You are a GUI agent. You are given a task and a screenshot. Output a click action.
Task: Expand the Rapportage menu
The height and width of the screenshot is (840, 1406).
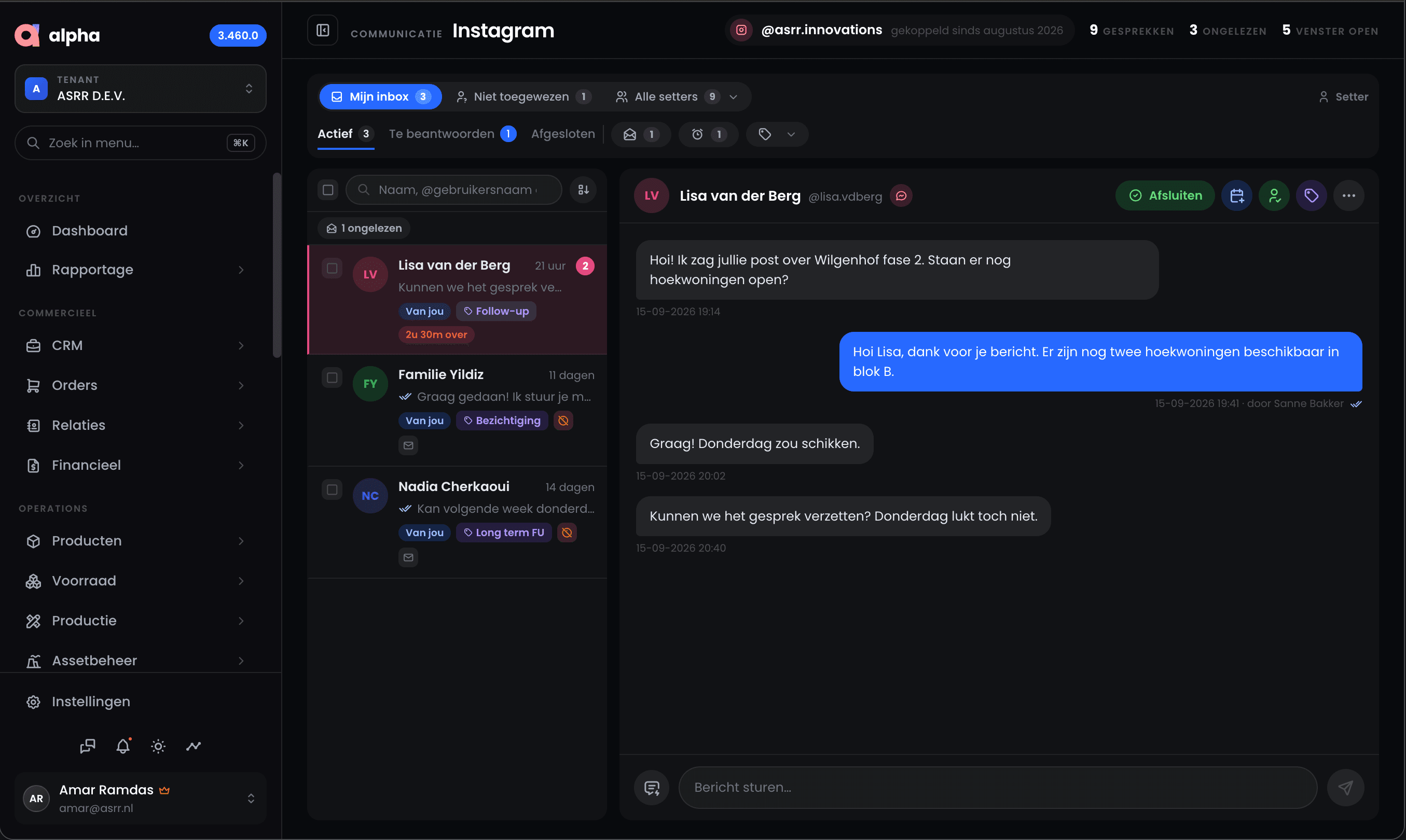click(x=141, y=270)
